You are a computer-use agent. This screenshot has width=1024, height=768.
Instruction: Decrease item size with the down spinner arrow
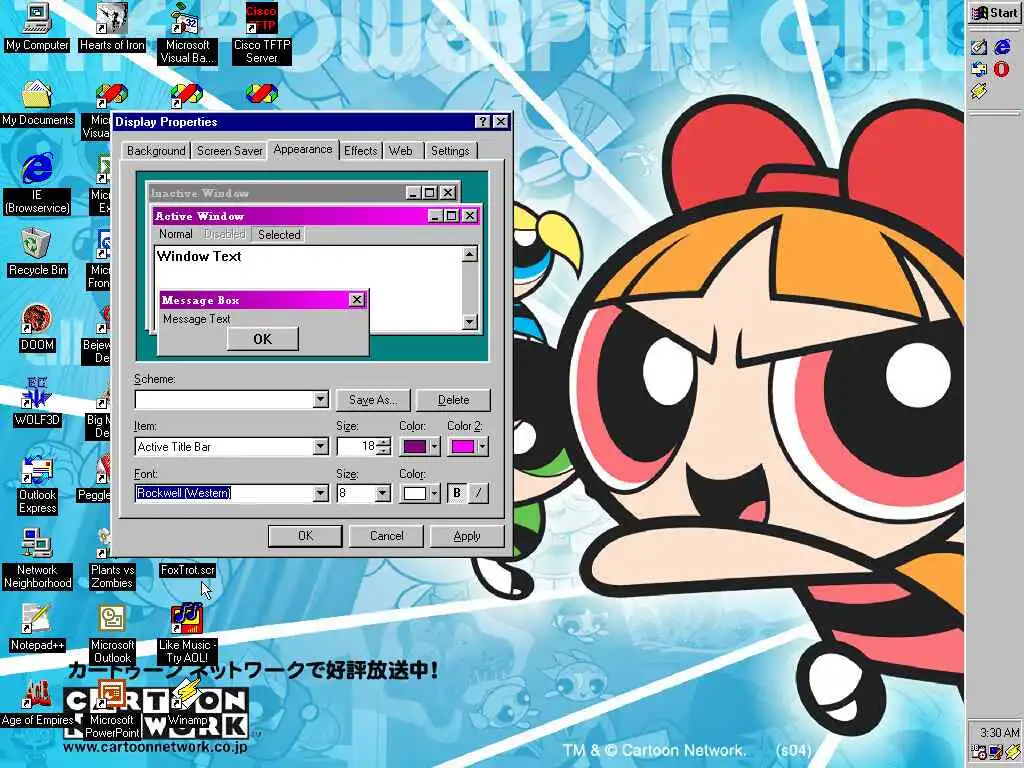tap(384, 451)
